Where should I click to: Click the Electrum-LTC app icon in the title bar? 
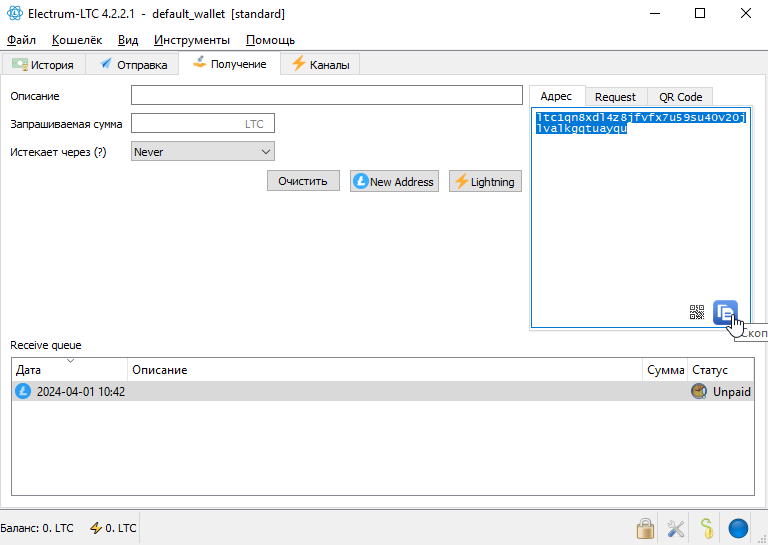(15, 13)
